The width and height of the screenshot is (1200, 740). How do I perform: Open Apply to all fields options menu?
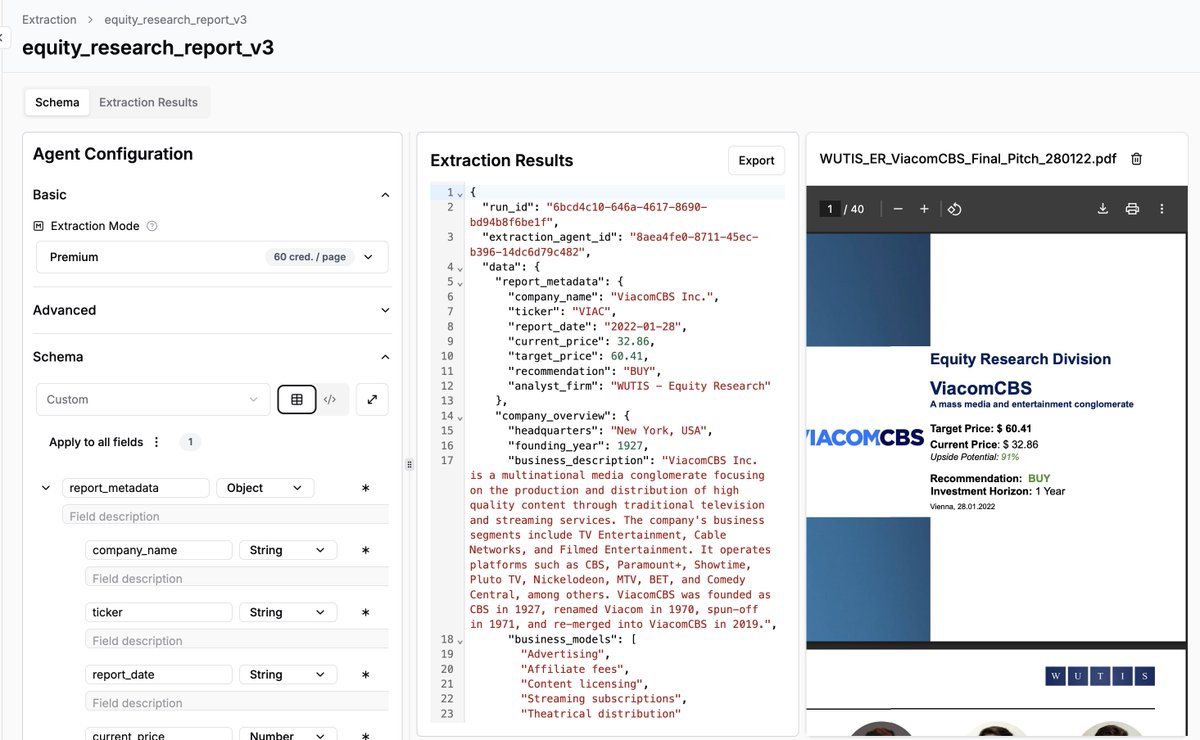coord(156,442)
